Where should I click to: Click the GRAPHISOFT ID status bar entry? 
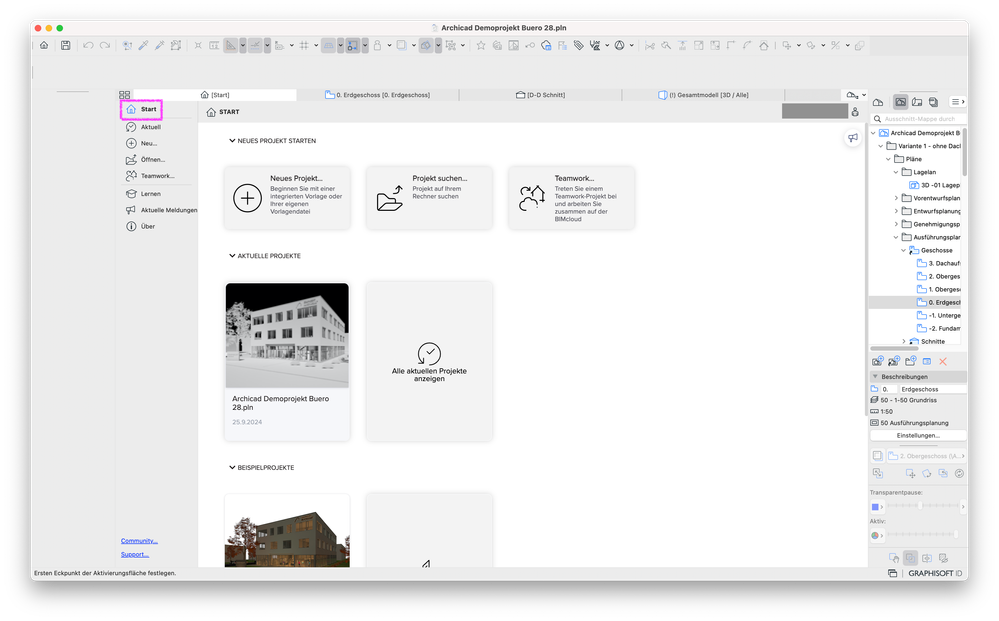click(935, 573)
